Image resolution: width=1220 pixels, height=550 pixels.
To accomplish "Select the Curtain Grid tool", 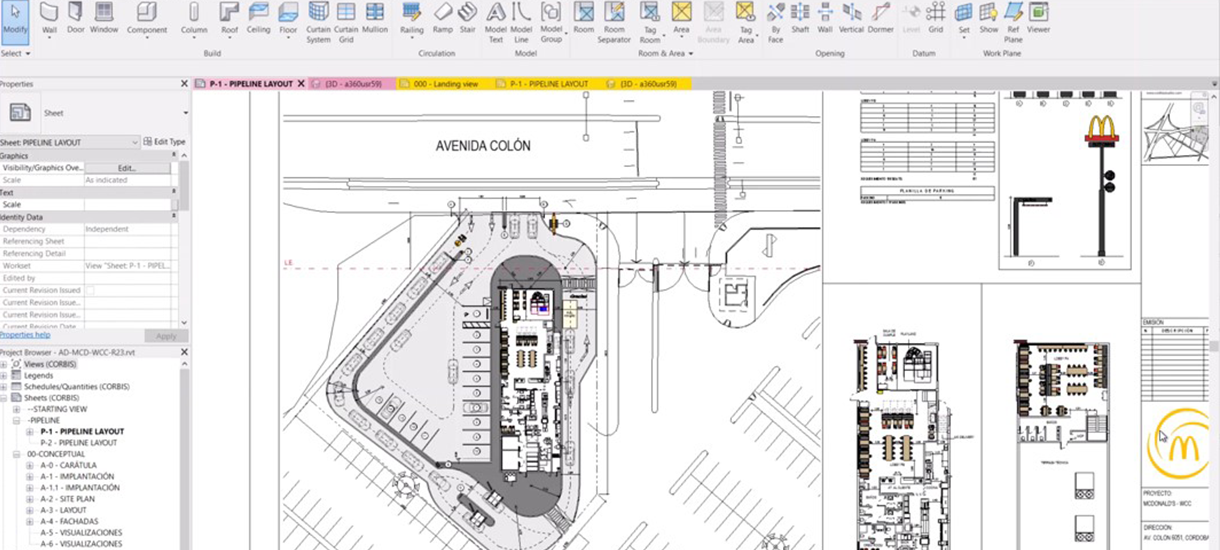I will click(x=346, y=17).
